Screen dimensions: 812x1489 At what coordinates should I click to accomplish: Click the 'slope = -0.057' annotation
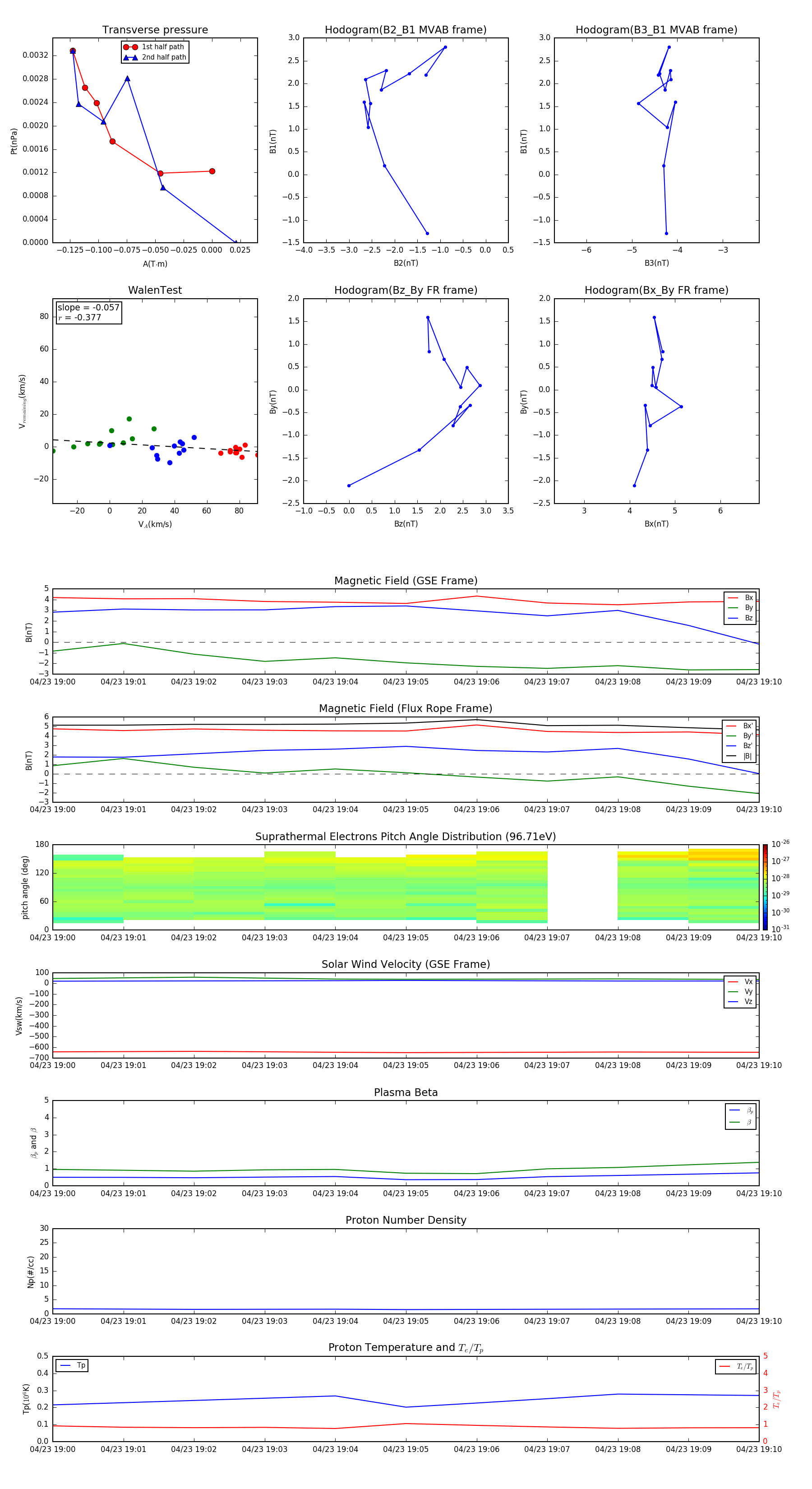[88, 308]
